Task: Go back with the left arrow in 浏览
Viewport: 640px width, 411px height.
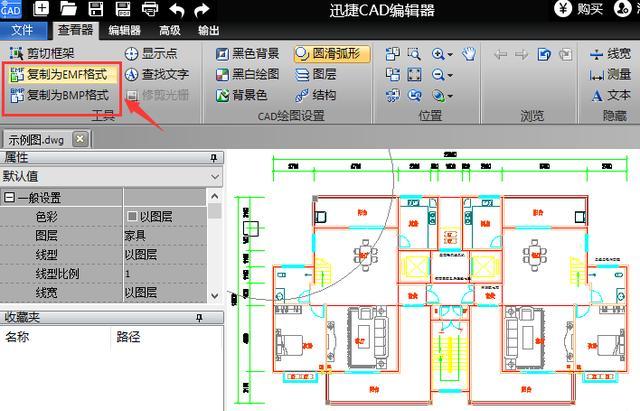Action: 500,54
